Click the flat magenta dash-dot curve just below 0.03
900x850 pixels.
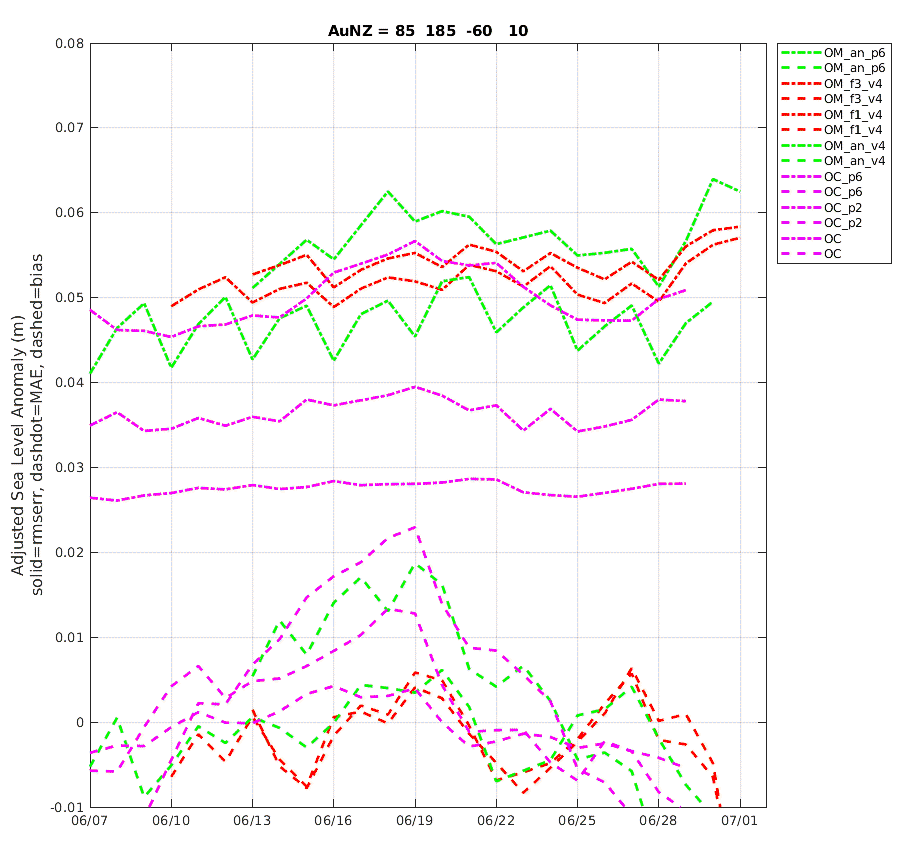(x=387, y=484)
